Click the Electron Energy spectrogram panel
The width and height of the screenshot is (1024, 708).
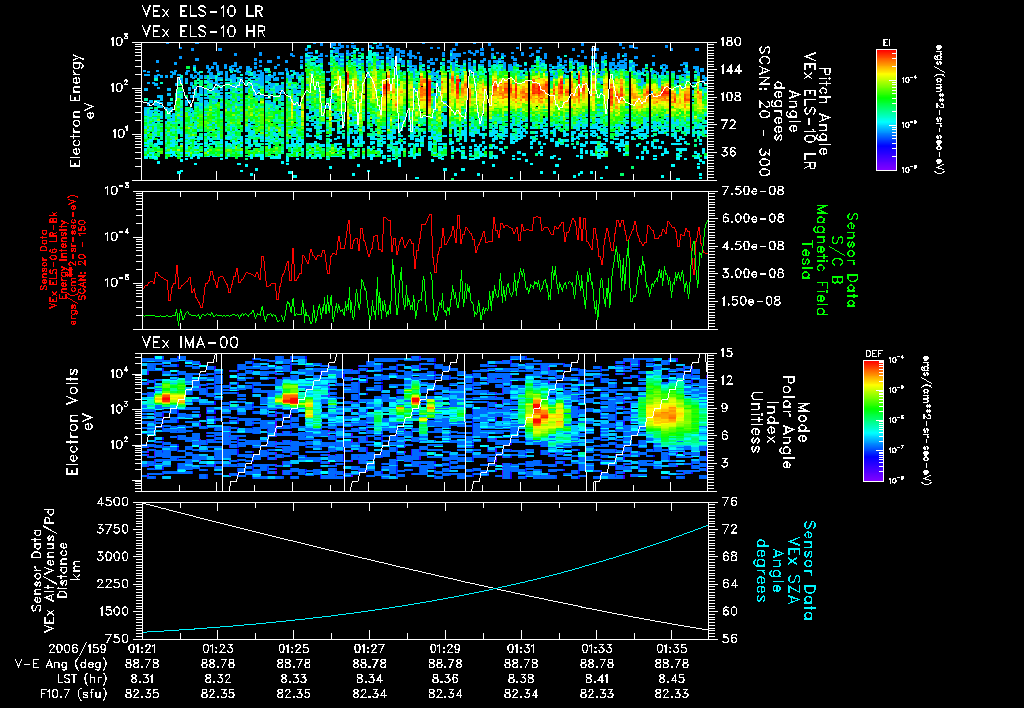coord(425,111)
